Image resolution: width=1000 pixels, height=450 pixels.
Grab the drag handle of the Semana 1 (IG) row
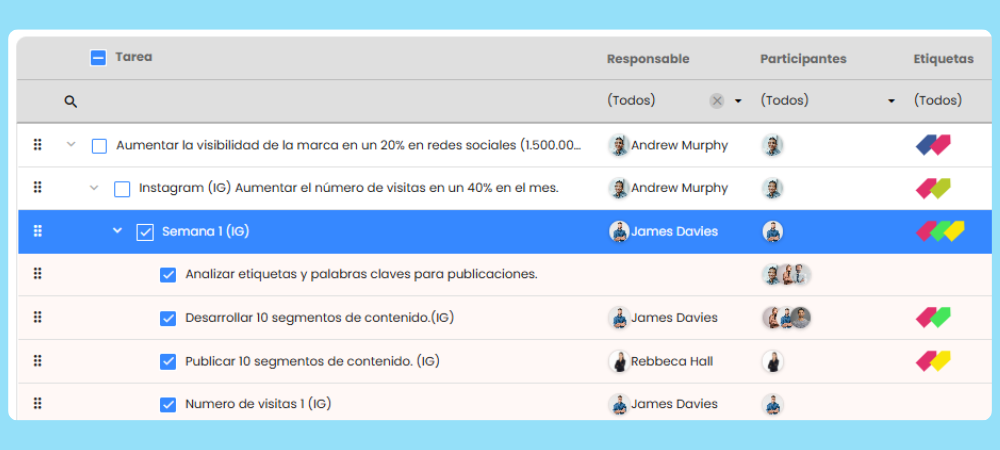[x=38, y=231]
